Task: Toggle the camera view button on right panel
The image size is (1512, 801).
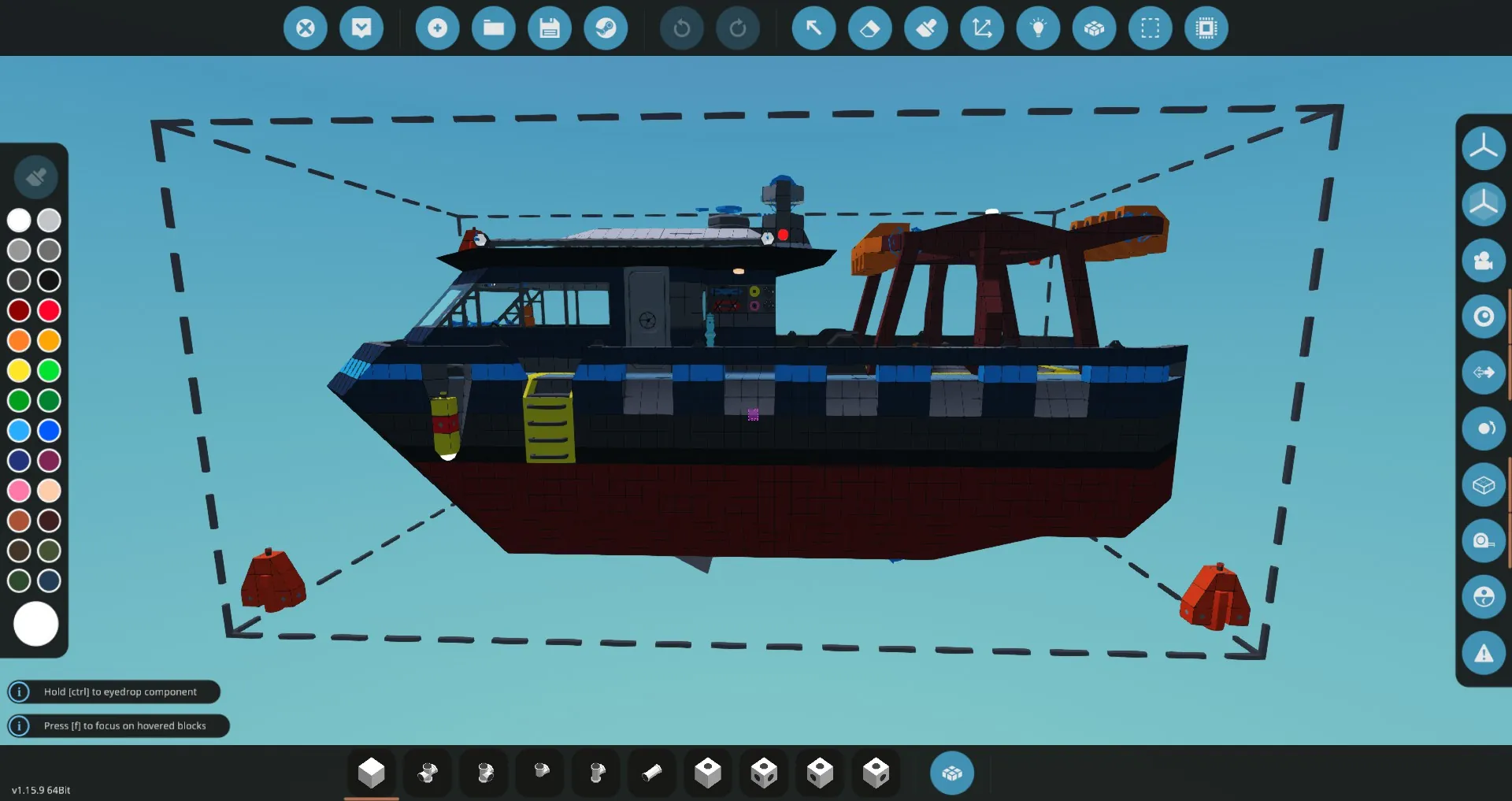Action: point(1484,261)
